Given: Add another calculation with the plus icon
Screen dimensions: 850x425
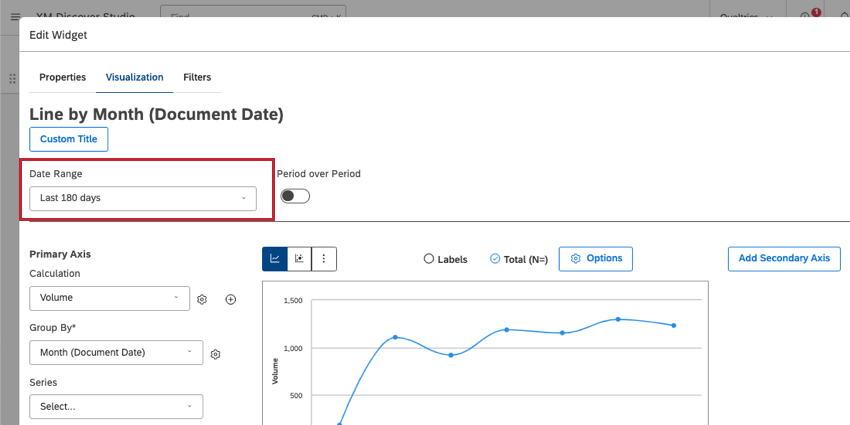Looking at the screenshot, I should 230,299.
